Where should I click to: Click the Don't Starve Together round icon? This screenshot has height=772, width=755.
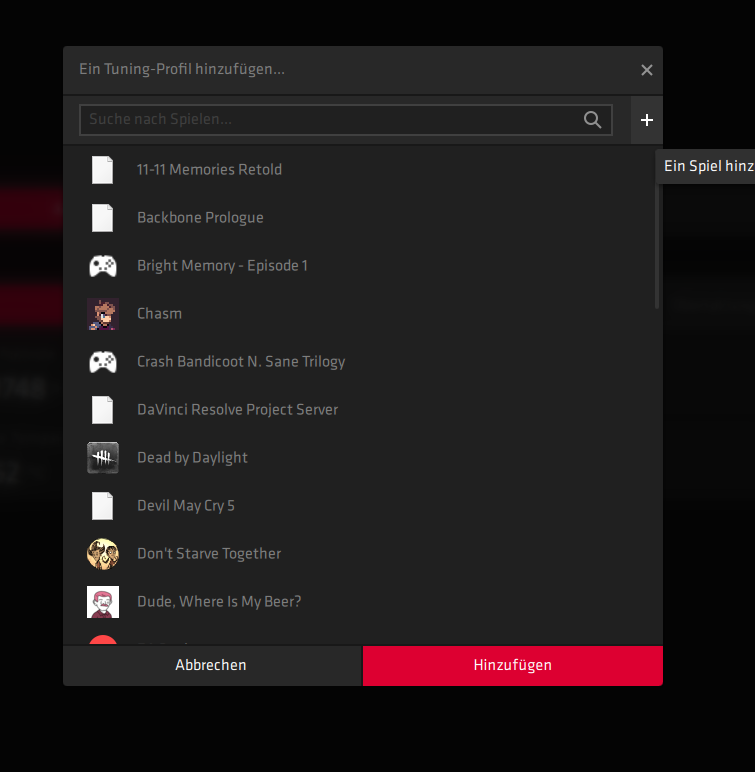click(x=103, y=554)
